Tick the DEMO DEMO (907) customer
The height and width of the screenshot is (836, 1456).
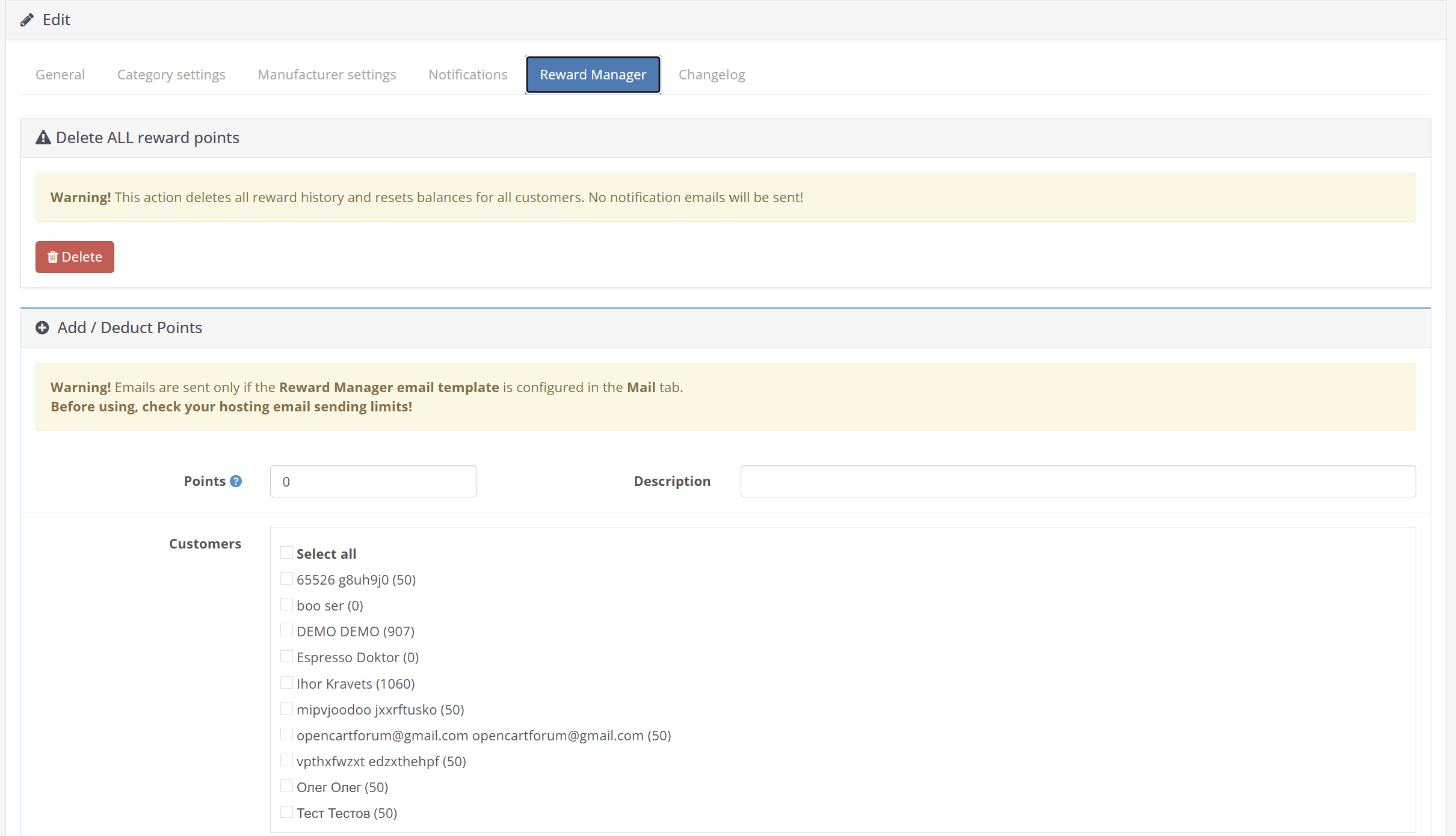click(x=286, y=630)
